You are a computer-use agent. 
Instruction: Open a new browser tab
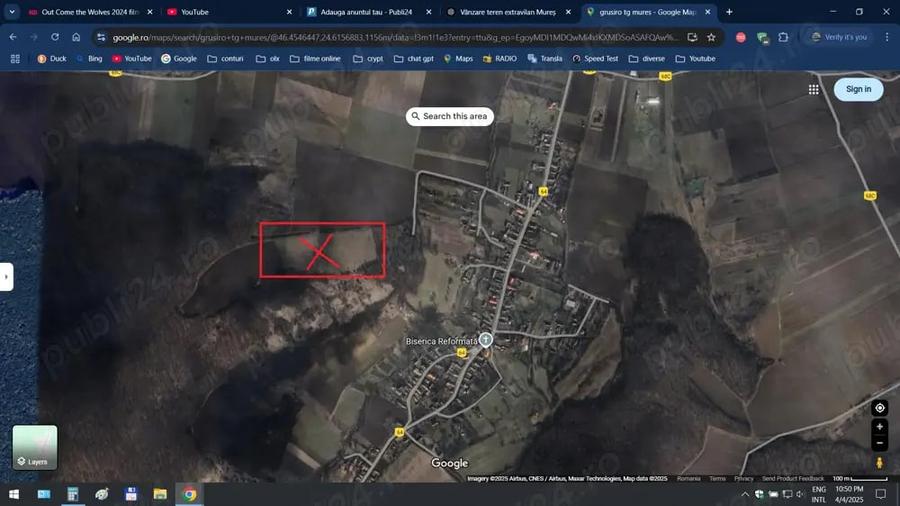pos(729,11)
